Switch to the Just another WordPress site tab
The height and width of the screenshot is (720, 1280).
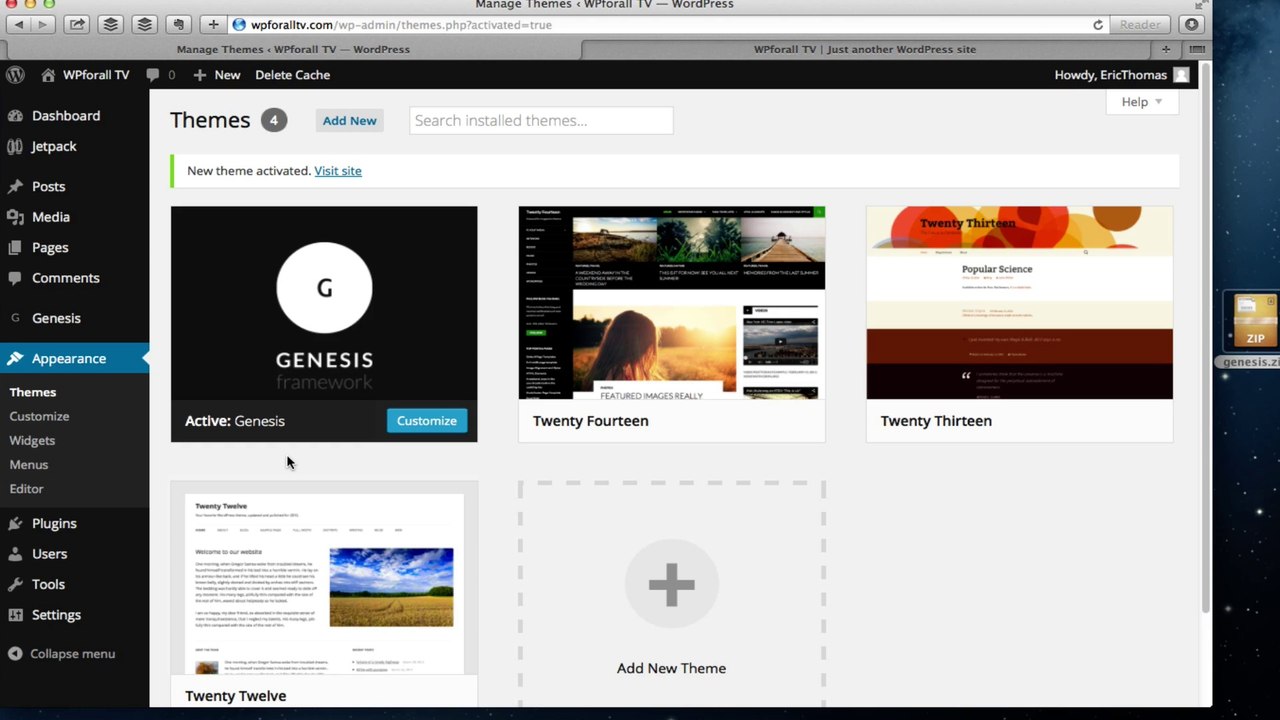coord(865,49)
